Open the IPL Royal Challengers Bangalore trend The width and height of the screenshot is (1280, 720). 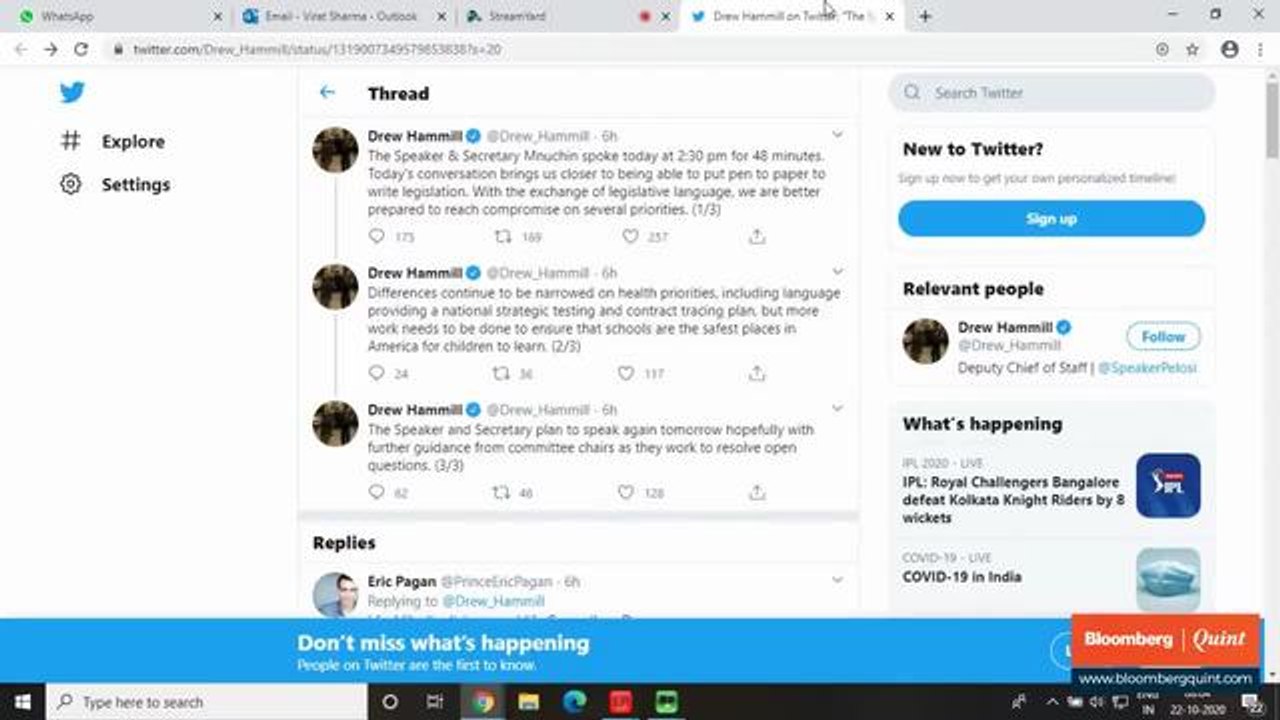1013,499
